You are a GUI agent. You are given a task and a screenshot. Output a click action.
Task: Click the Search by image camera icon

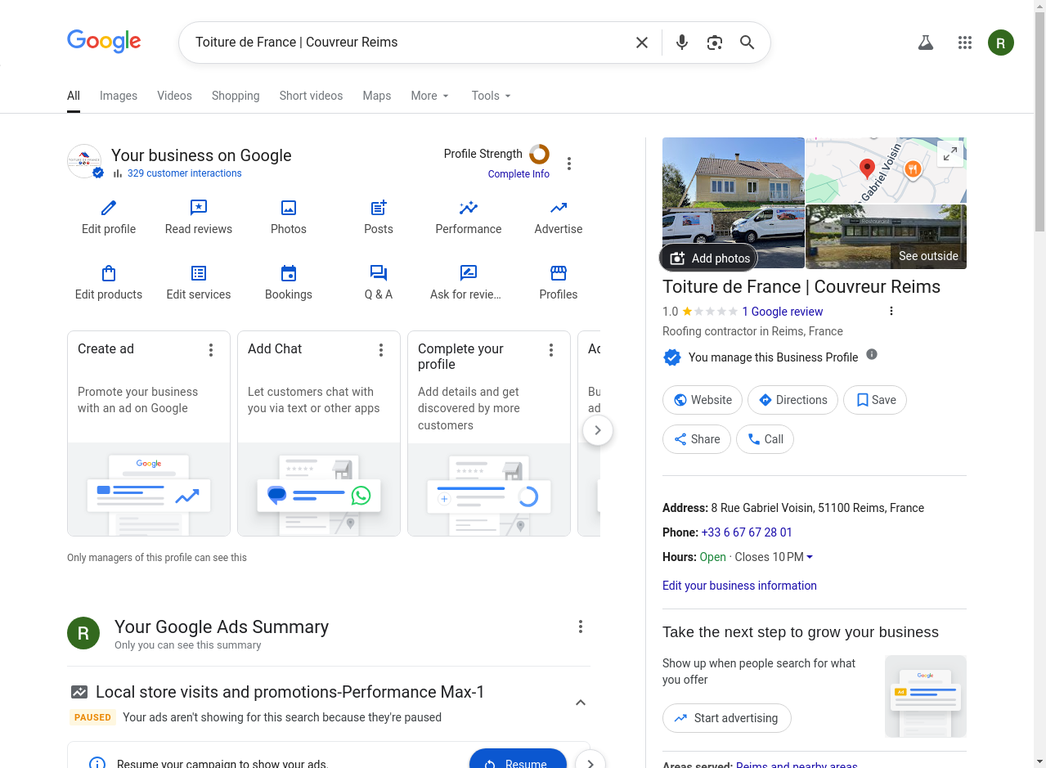714,42
